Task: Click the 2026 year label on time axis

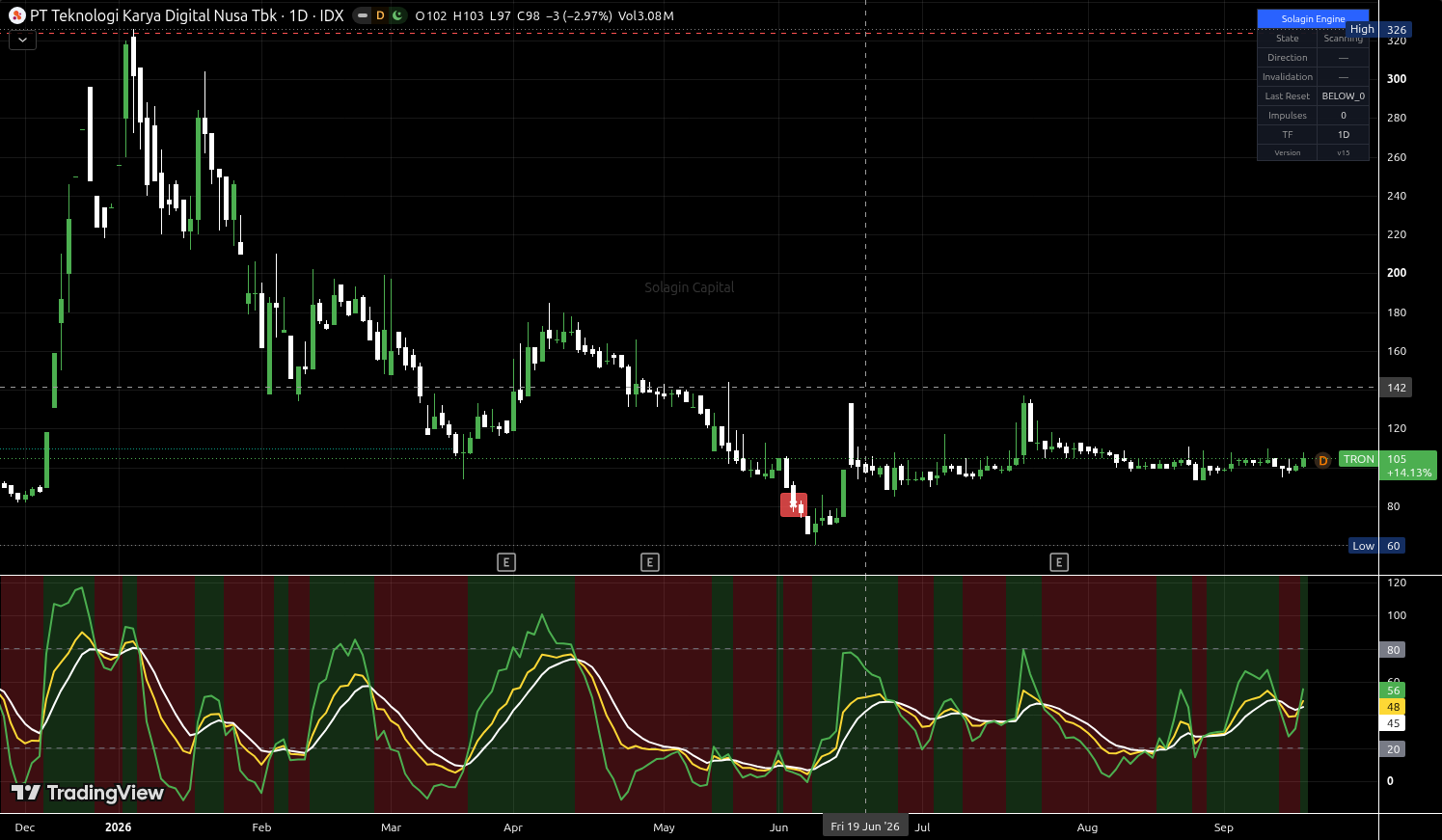Action: (x=118, y=827)
